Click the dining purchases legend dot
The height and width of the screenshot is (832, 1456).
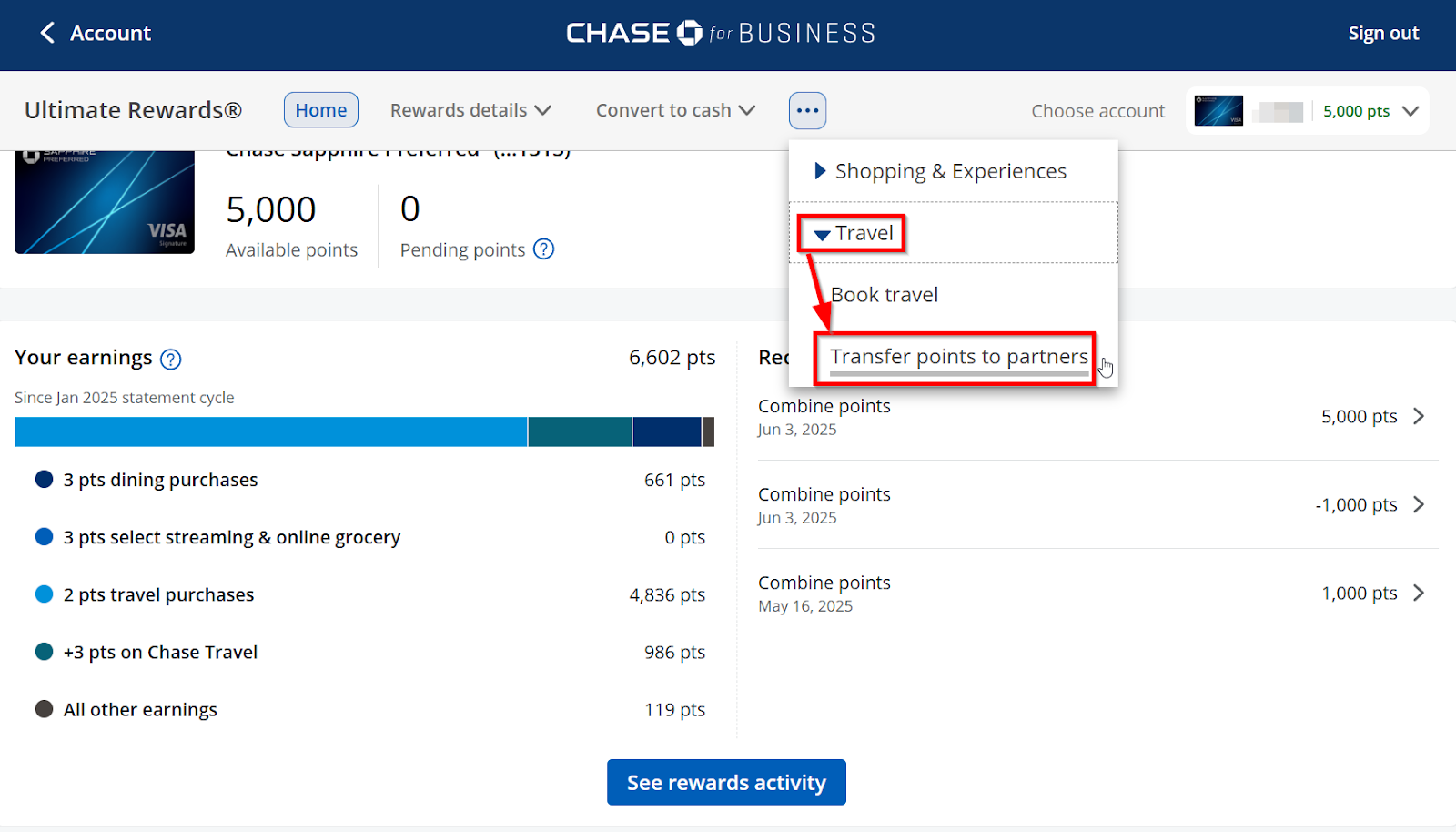tap(44, 479)
